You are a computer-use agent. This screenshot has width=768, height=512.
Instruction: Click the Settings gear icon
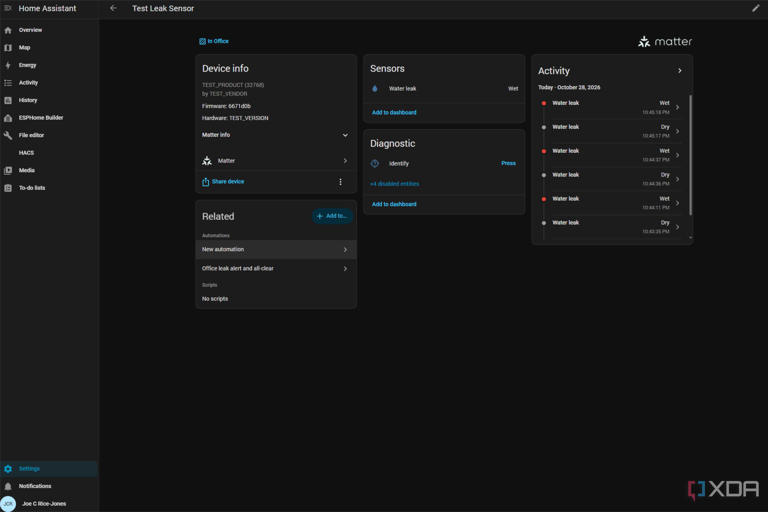(8, 469)
